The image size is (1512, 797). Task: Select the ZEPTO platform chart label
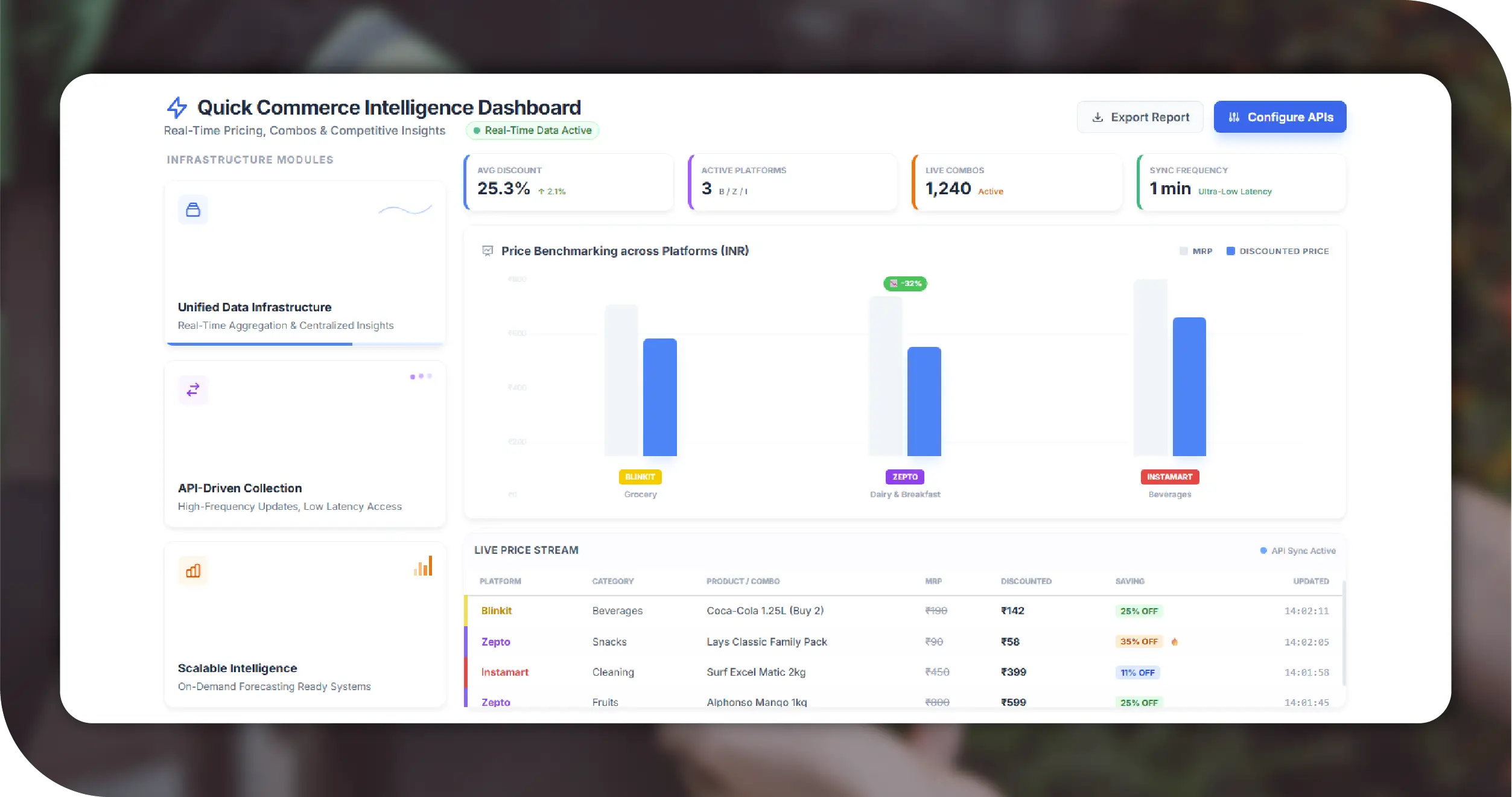click(x=904, y=477)
